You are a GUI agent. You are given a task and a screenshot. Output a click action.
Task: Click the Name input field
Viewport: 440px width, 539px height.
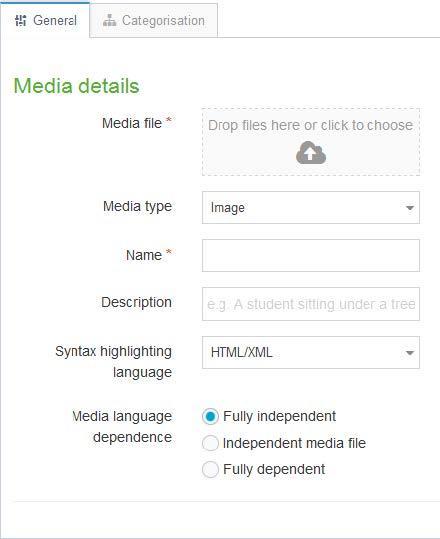pyautogui.click(x=311, y=256)
